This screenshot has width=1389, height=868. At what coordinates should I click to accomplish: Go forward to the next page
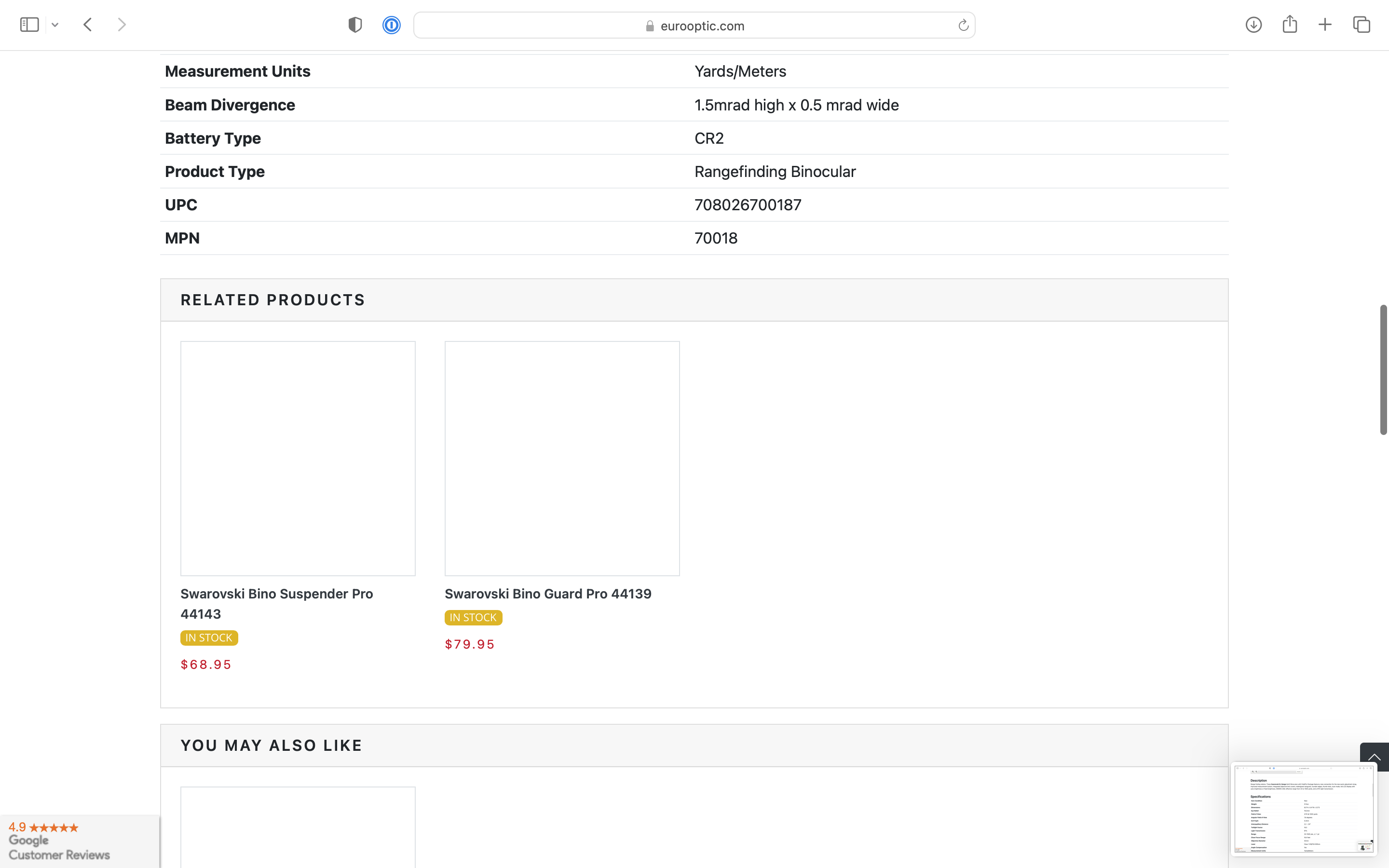[x=122, y=25]
